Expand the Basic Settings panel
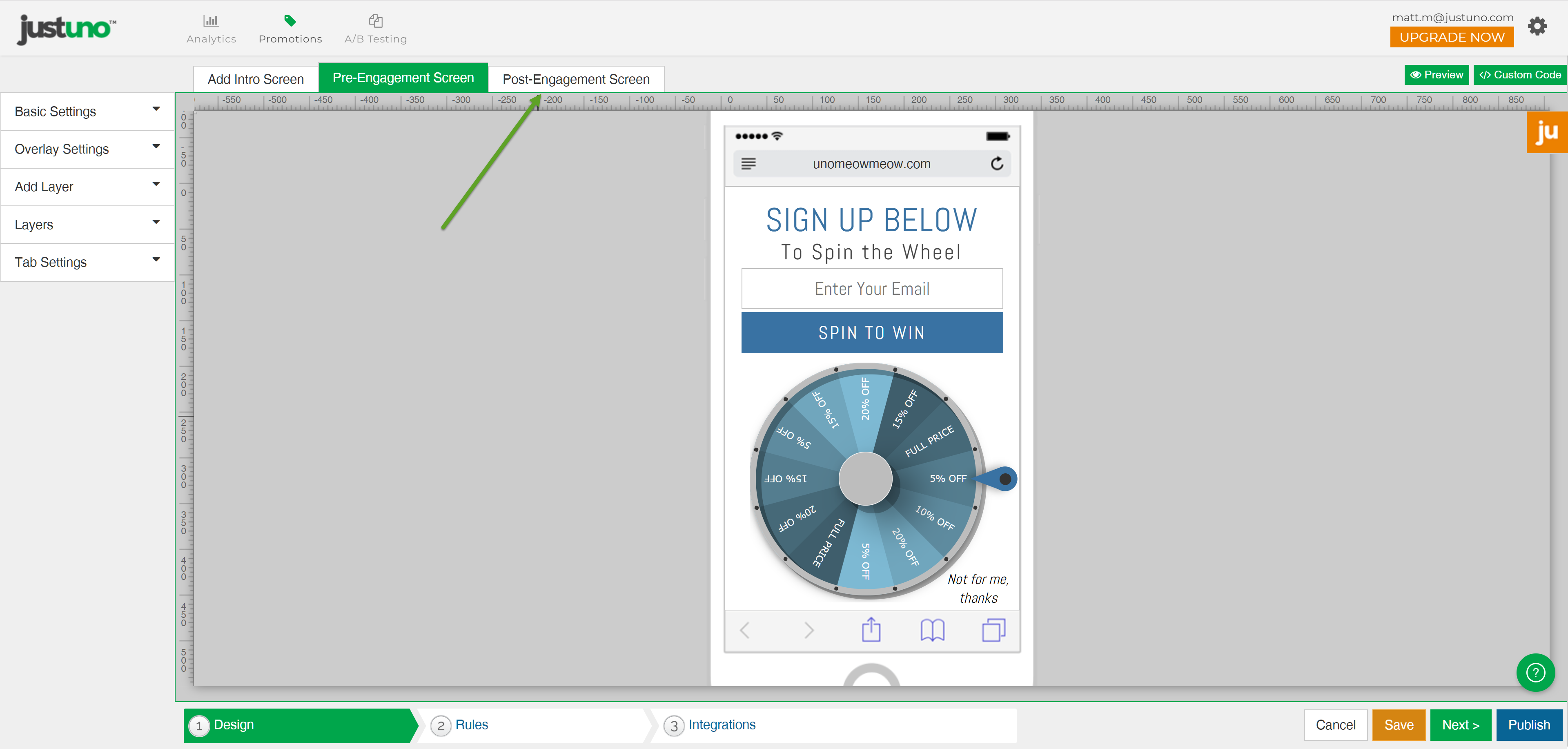Viewport: 1568px width, 749px height. click(87, 111)
